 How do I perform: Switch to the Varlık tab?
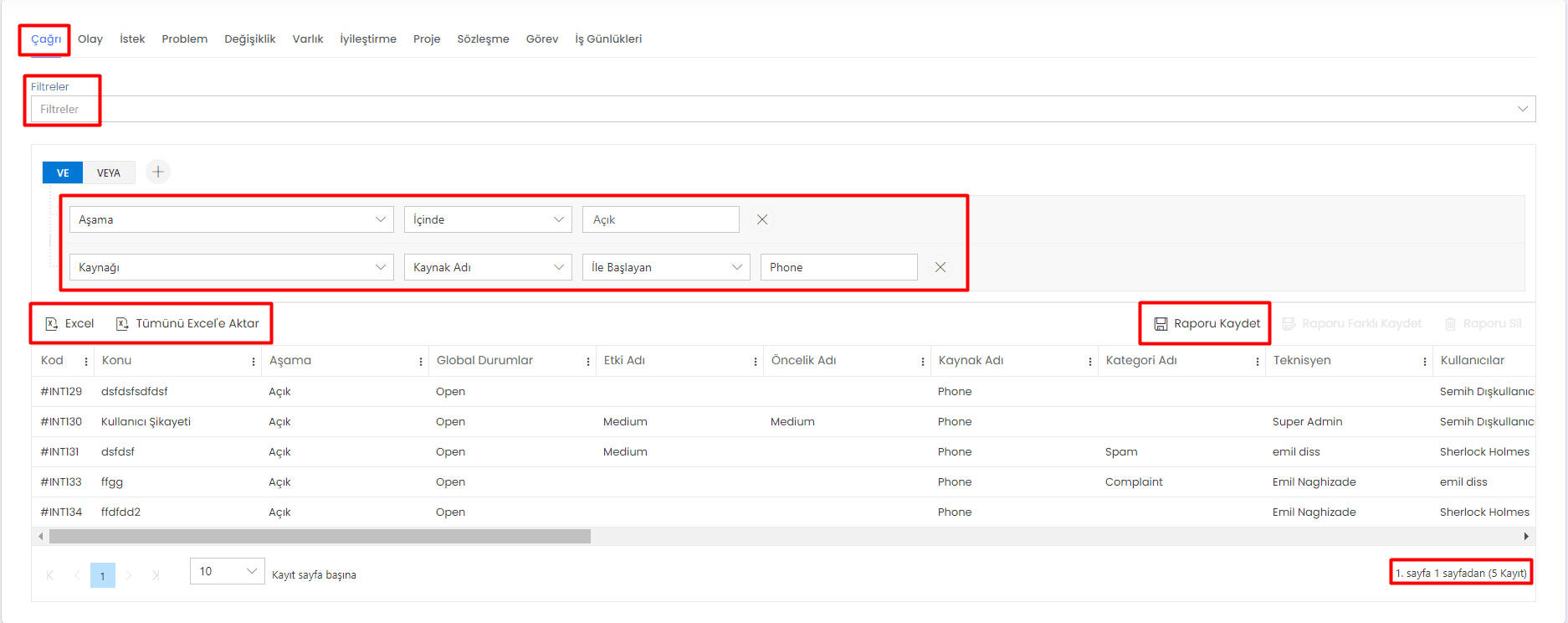coord(308,39)
